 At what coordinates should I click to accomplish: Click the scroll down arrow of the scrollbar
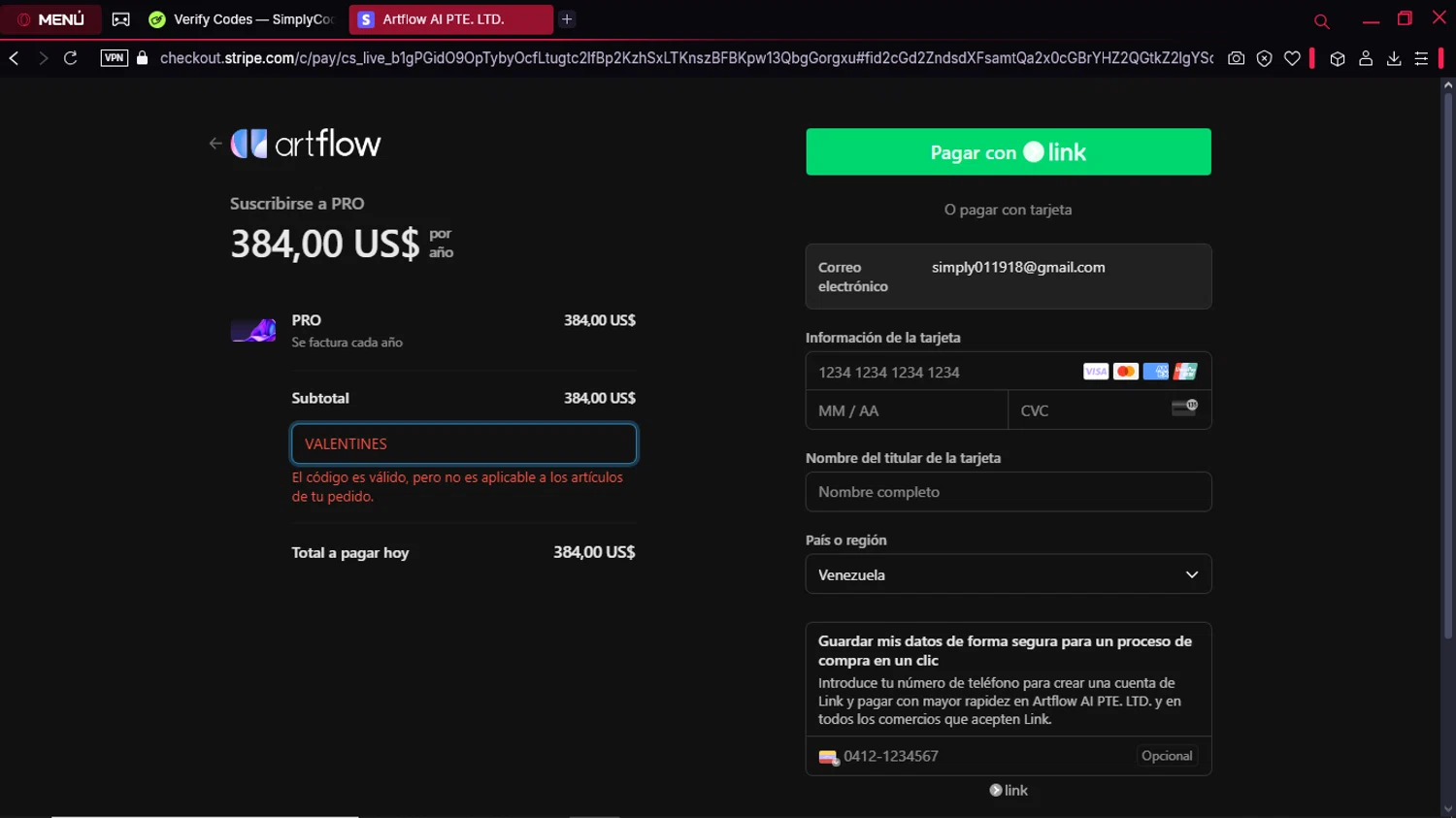pyautogui.click(x=1447, y=809)
